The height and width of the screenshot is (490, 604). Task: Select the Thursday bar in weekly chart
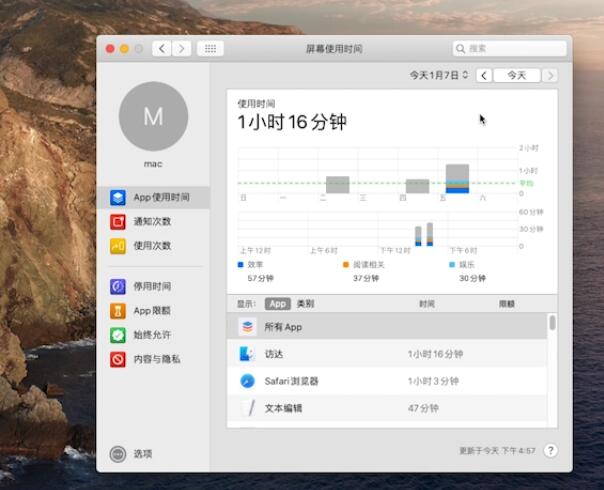click(x=418, y=186)
